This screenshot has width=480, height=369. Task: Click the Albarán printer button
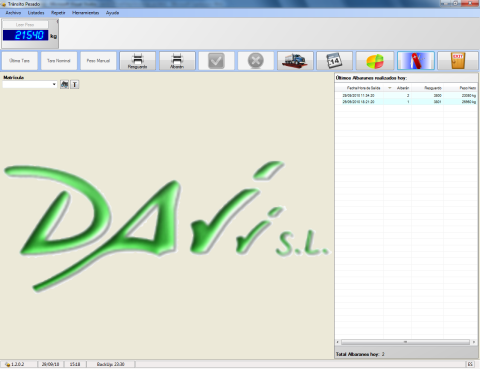177,61
